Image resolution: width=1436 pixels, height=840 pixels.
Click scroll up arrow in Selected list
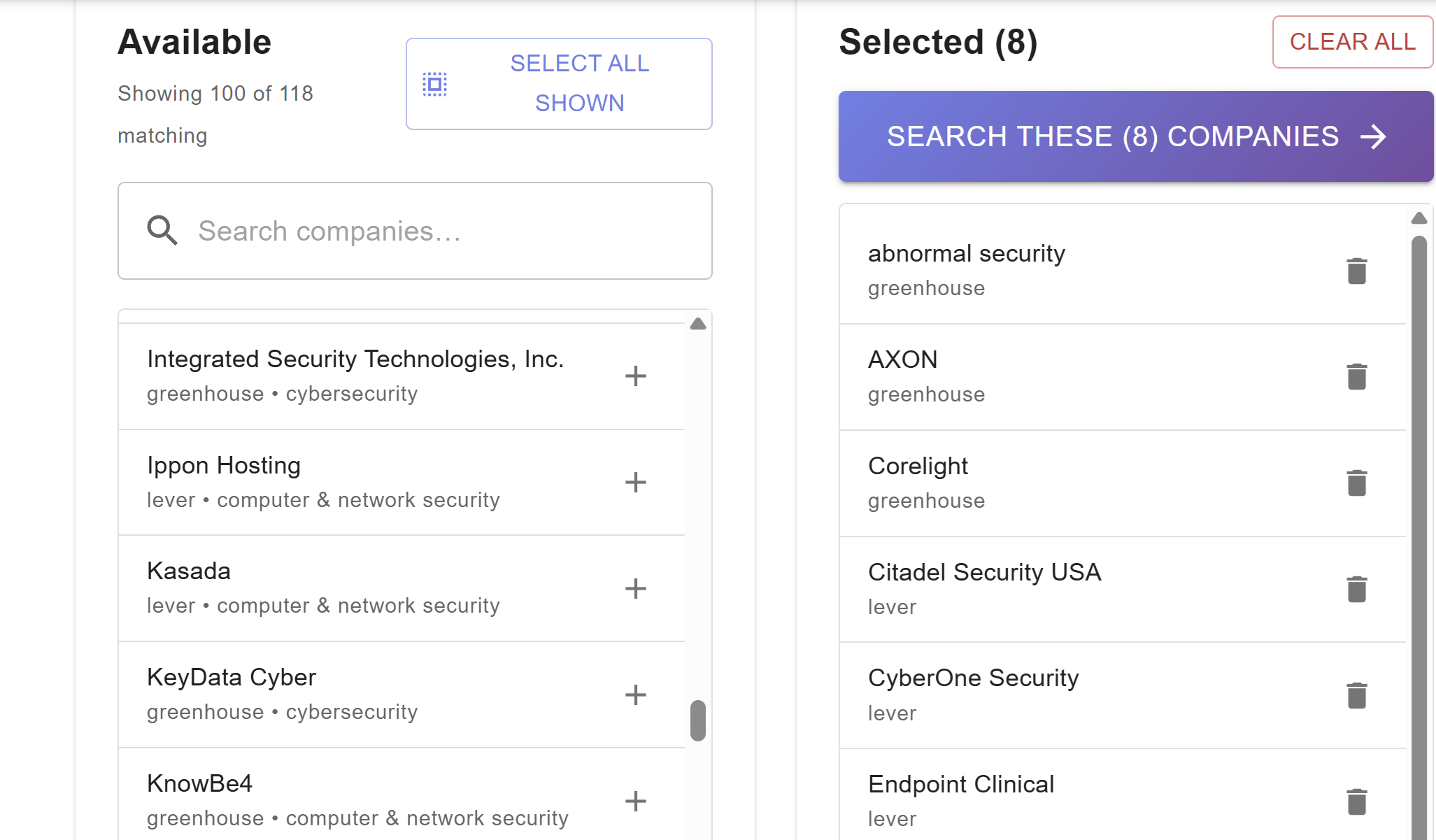click(1419, 219)
